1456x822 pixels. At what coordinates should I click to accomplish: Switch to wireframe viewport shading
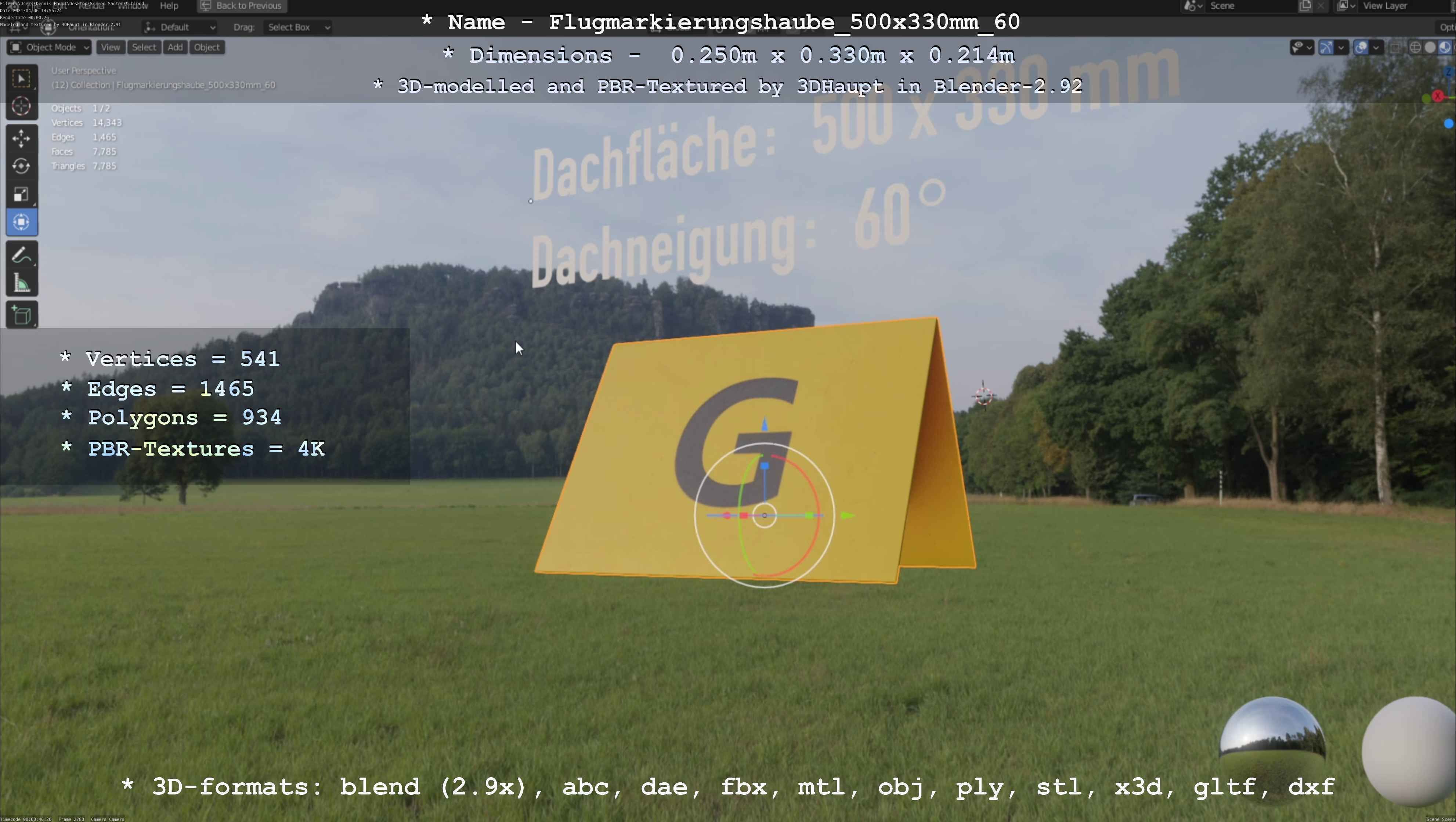tap(1415, 47)
